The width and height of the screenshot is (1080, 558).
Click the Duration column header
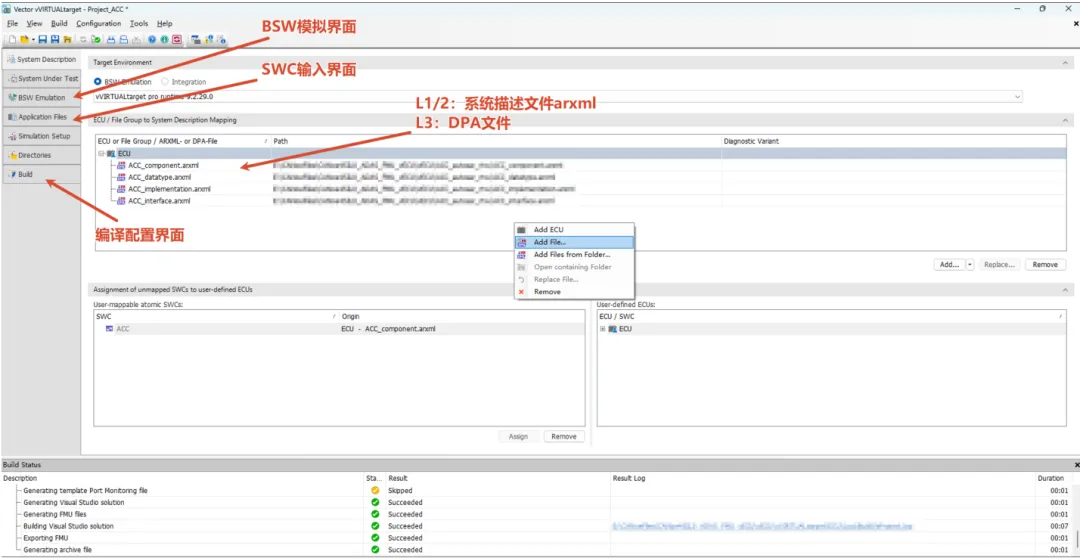(1052, 478)
